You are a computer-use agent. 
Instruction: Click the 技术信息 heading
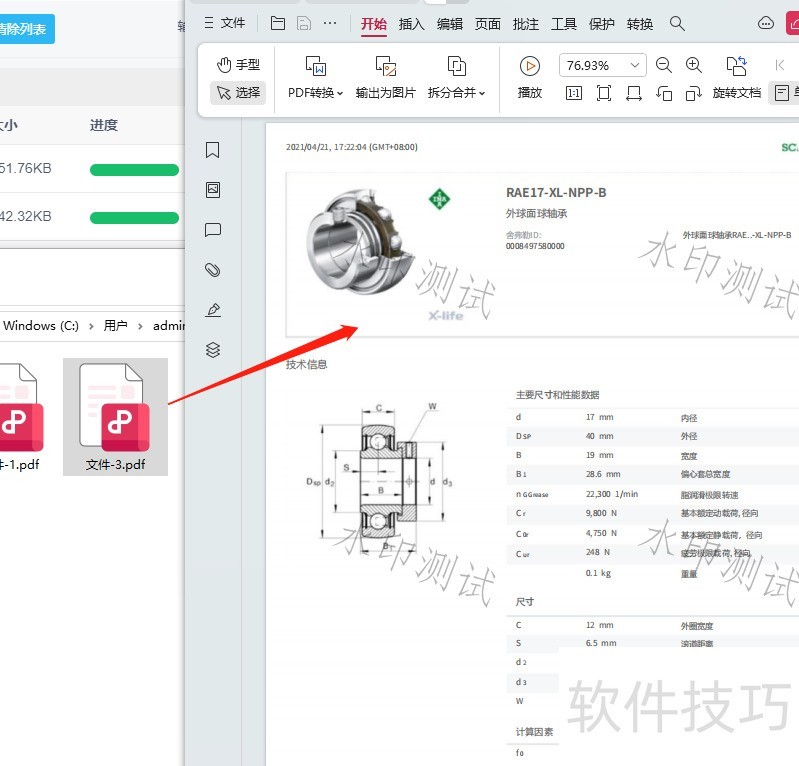pyautogui.click(x=306, y=364)
